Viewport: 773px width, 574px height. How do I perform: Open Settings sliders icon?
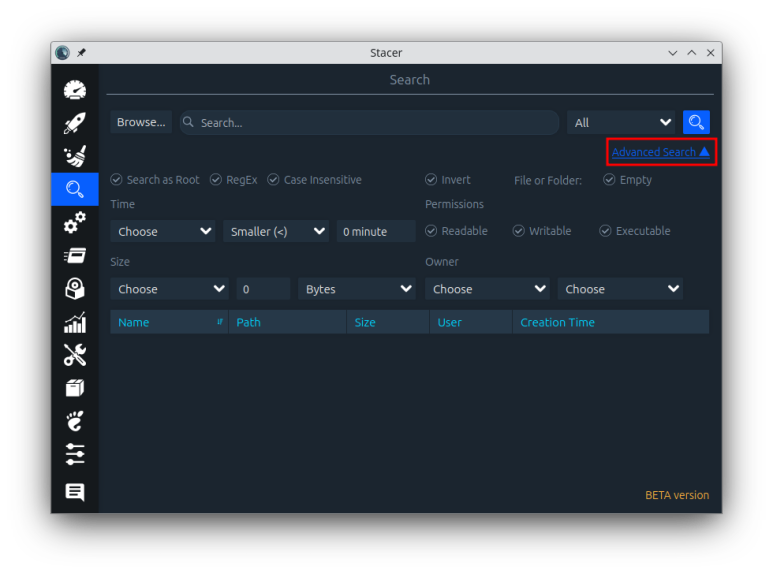75,454
